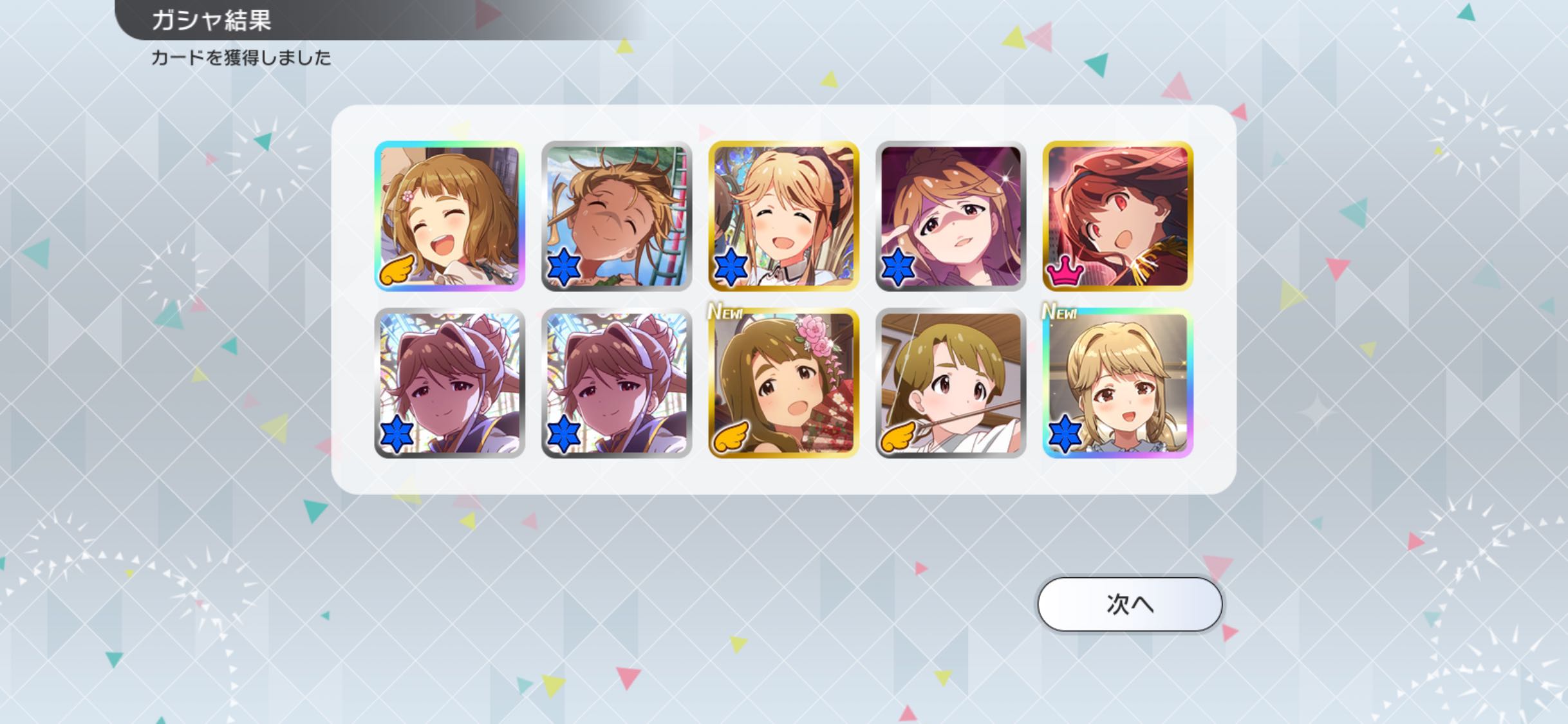Open the silver-framed archery girl card
This screenshot has height=724, width=1568.
[x=951, y=384]
